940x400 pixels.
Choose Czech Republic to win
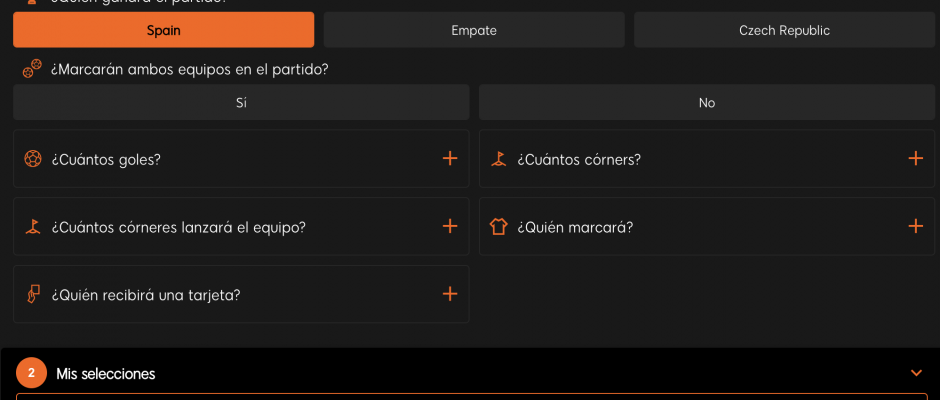coord(784,30)
